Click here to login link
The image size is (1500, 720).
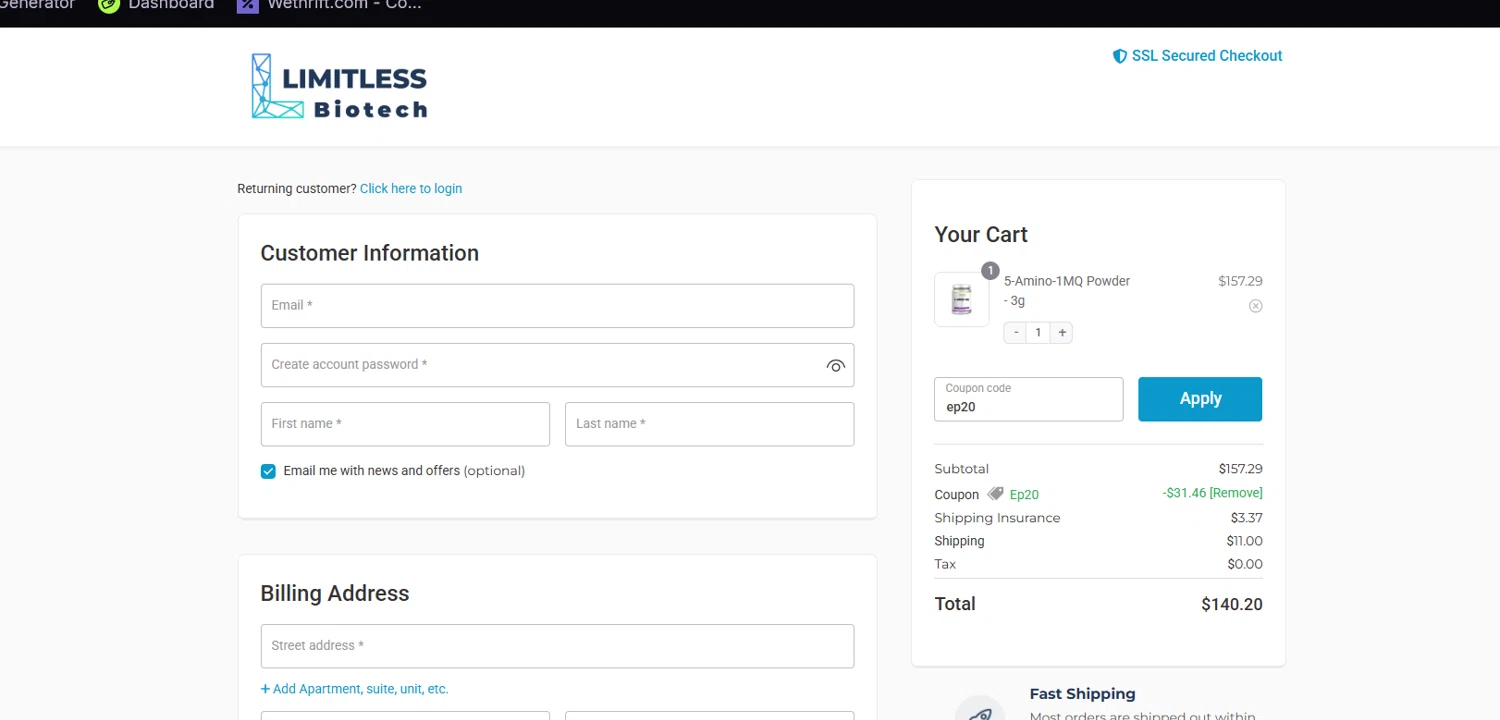coord(411,188)
